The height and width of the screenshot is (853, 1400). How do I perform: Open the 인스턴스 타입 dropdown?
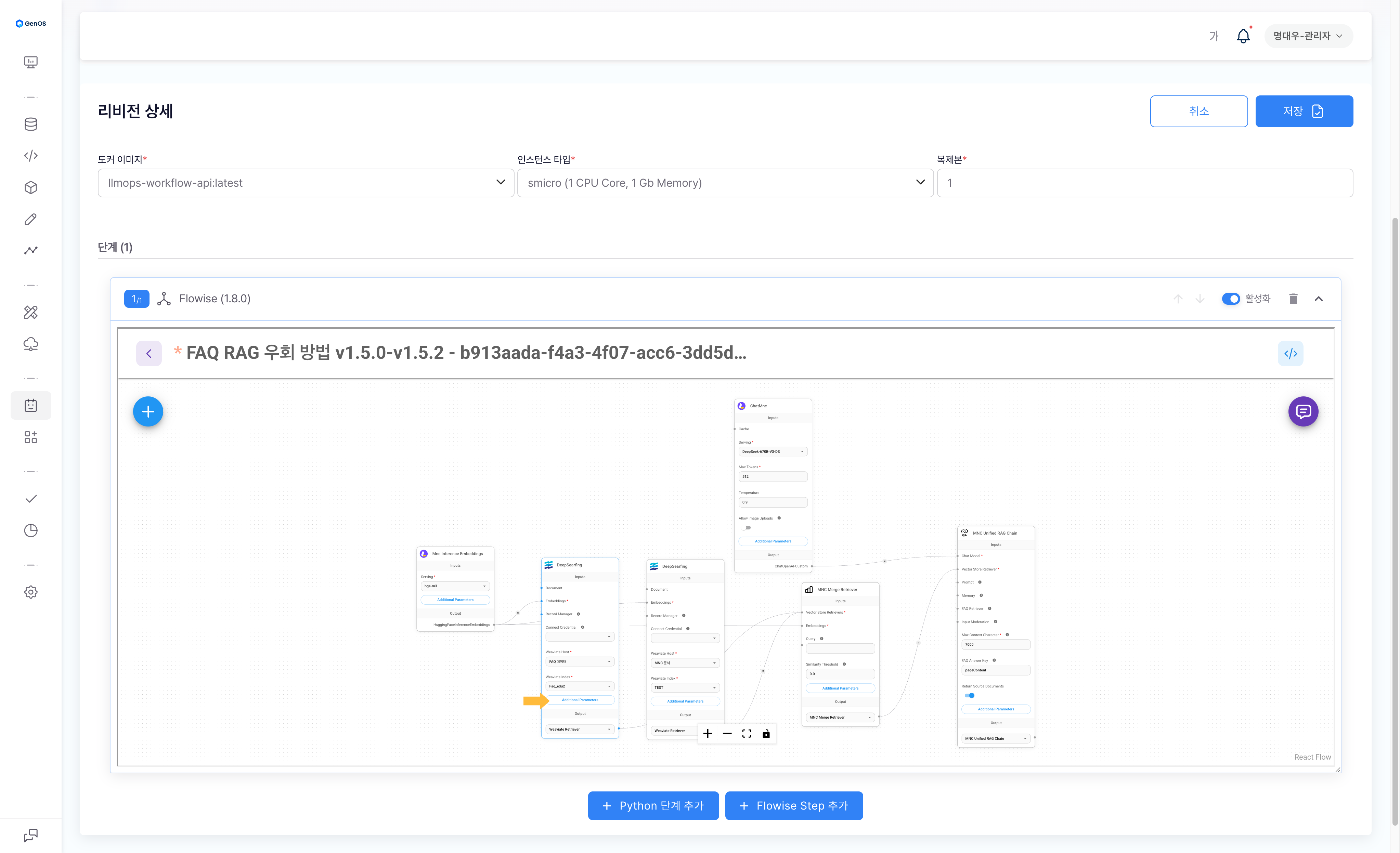(x=725, y=183)
